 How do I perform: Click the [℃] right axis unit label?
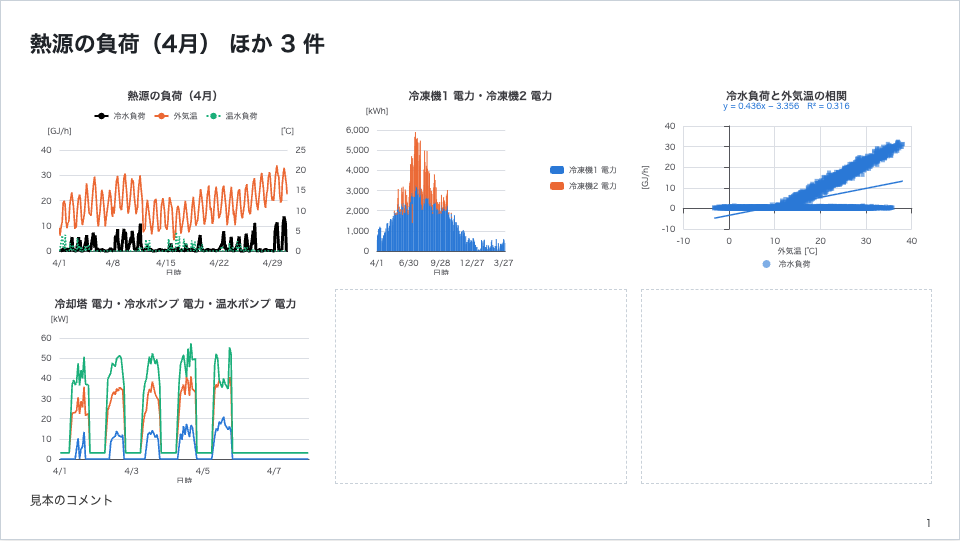pyautogui.click(x=287, y=131)
